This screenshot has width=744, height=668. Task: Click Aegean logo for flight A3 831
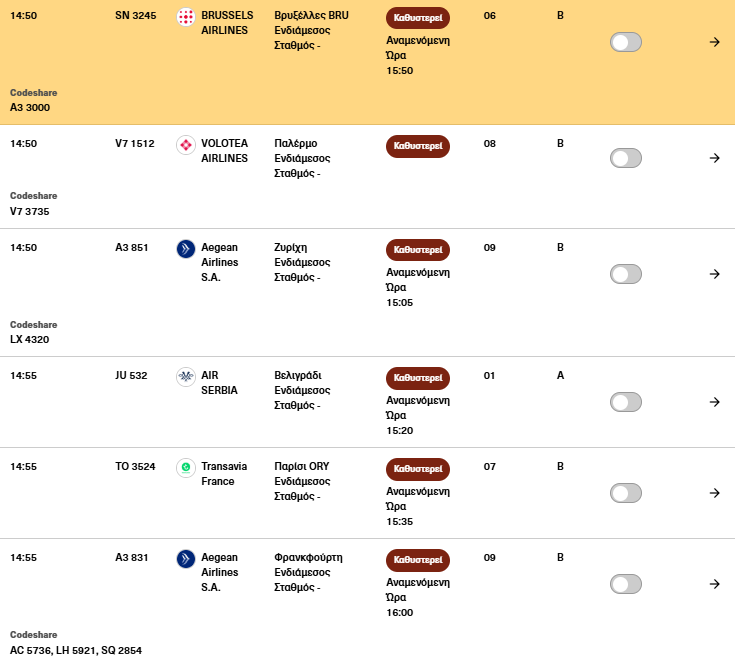pyautogui.click(x=186, y=559)
